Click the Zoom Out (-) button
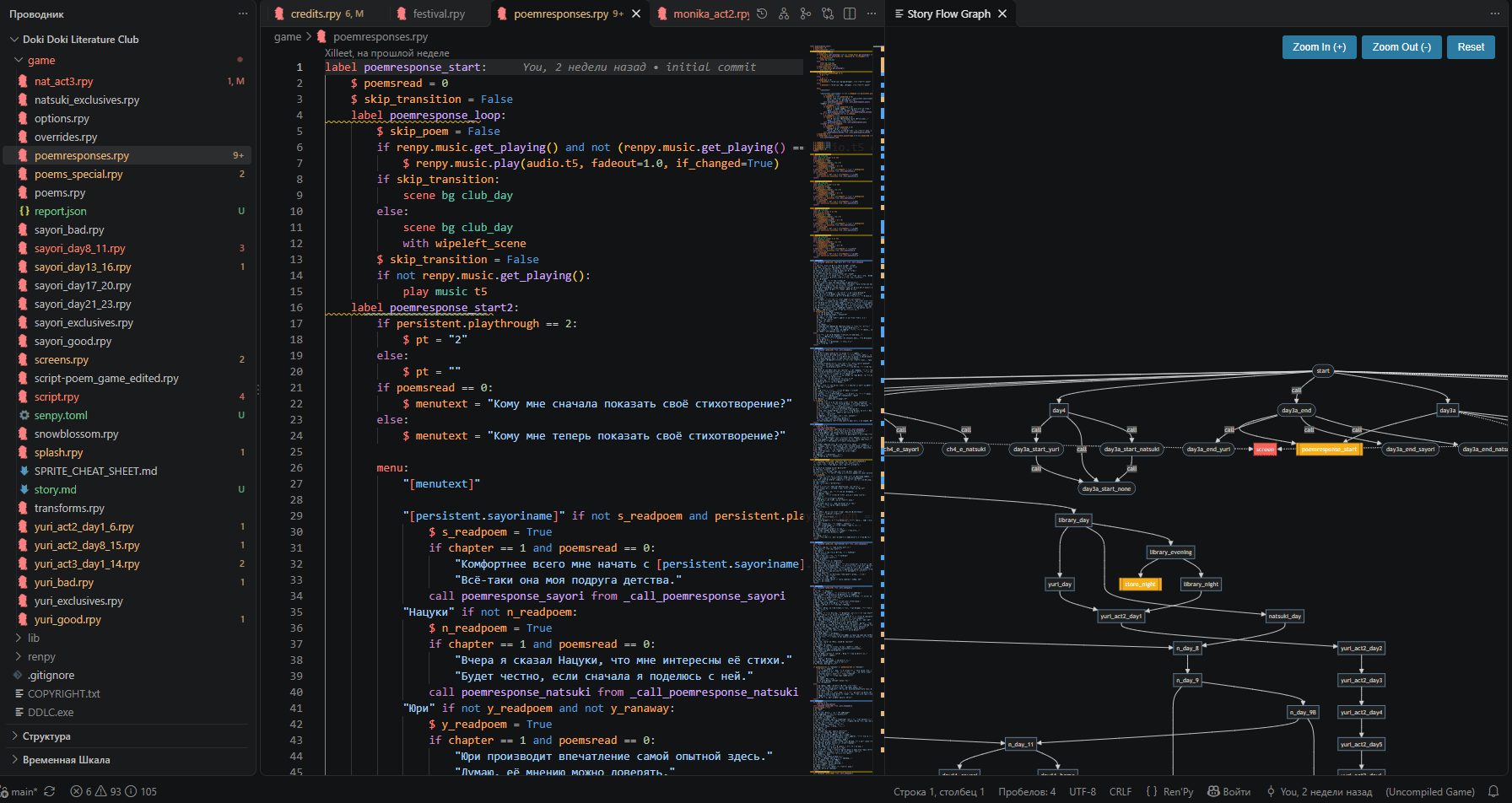Viewport: 1512px width, 803px height. [1401, 47]
